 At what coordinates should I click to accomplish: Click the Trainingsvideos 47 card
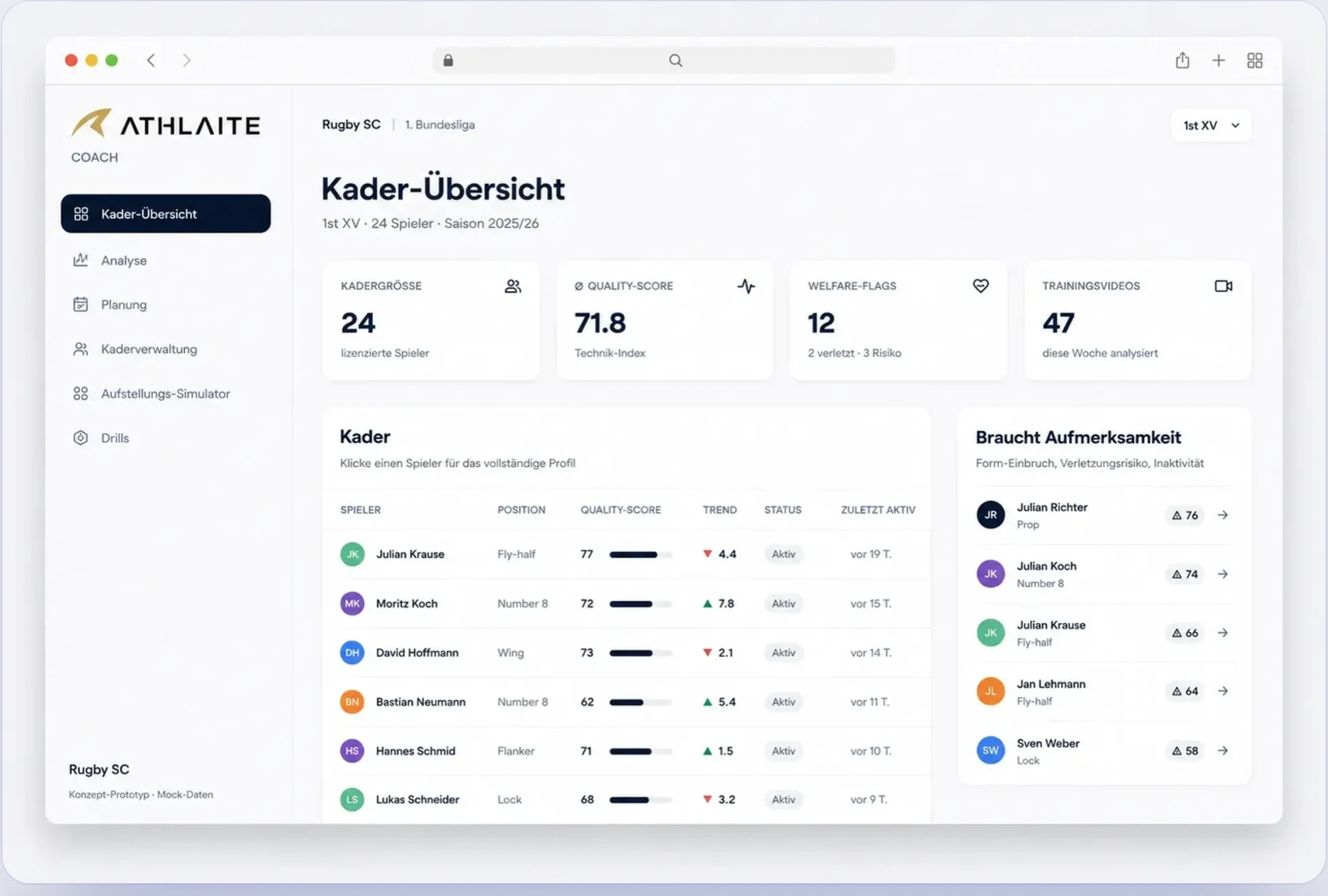tap(1138, 320)
